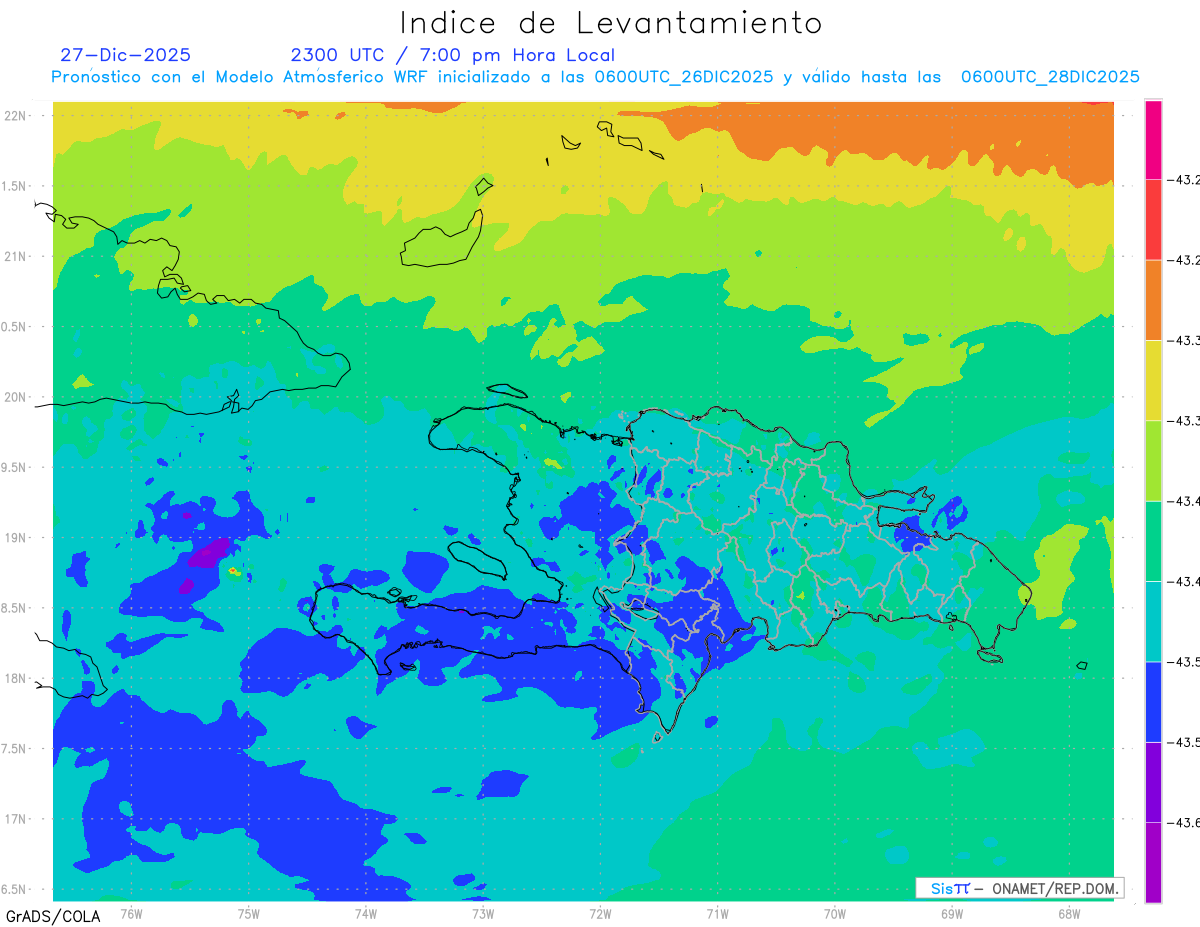Select the cyan swatch in the color scale
The height and width of the screenshot is (927, 1200).
(1153, 621)
